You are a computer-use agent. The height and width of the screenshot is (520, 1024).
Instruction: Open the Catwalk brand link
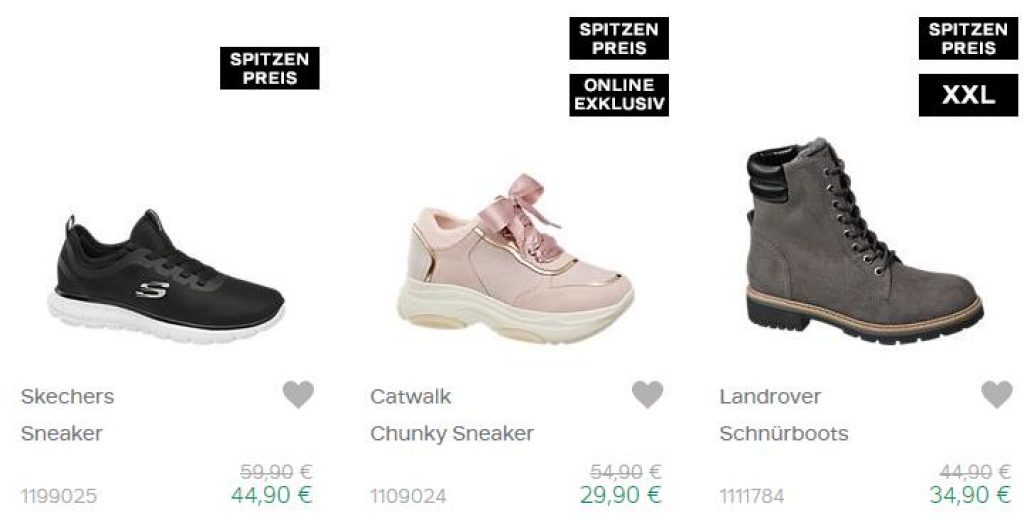410,397
